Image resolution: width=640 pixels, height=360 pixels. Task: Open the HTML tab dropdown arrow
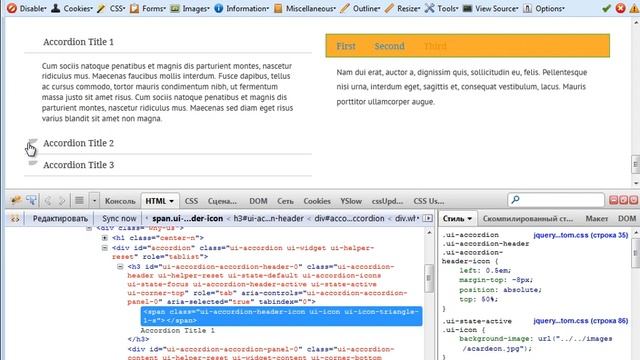coord(171,201)
